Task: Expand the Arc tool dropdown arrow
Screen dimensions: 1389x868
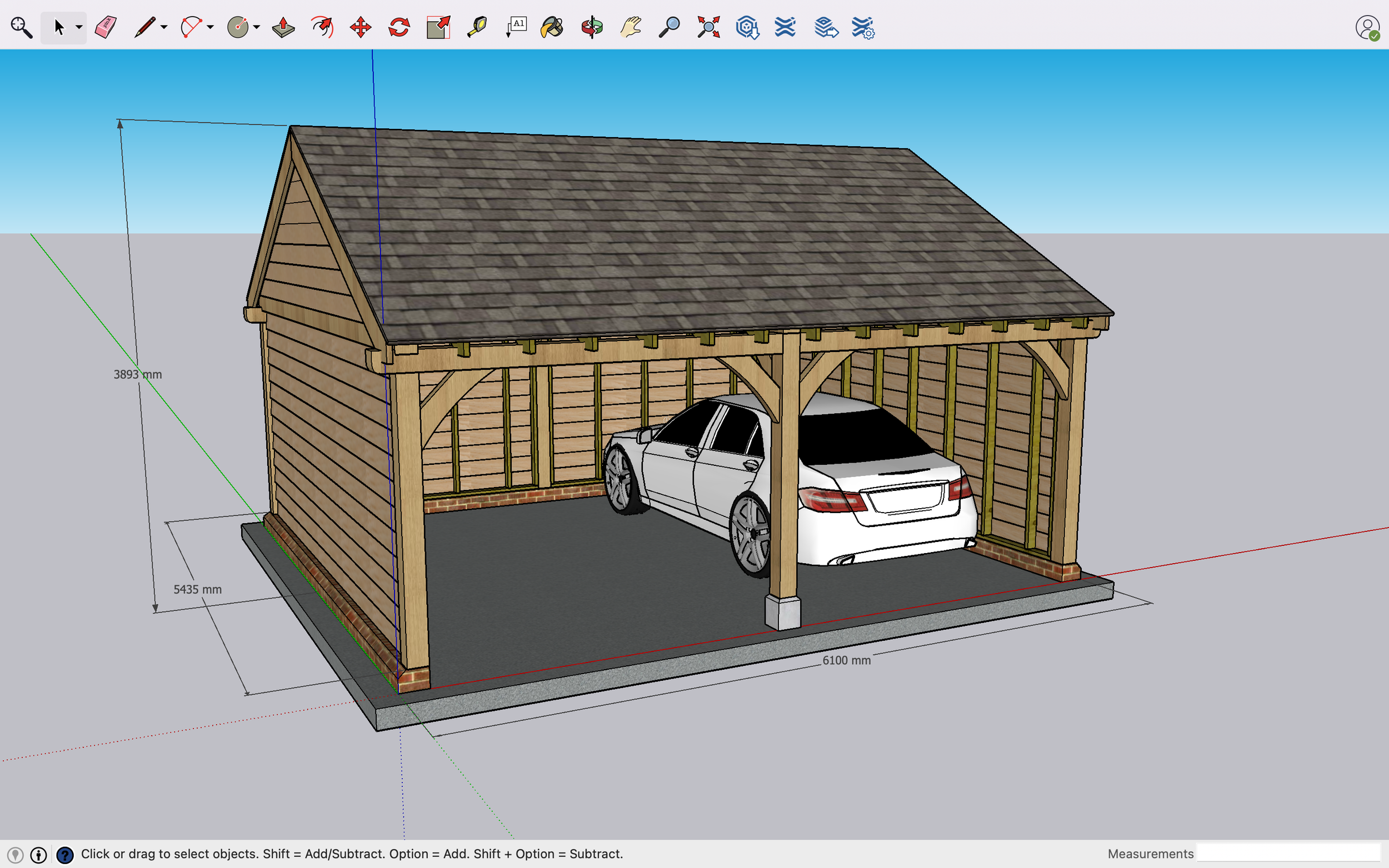Action: click(x=210, y=27)
